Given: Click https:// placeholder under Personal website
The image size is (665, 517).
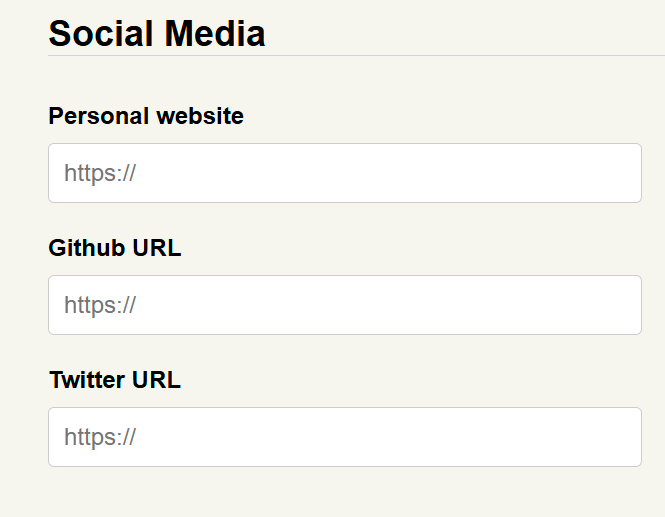Looking at the screenshot, I should pos(100,173).
